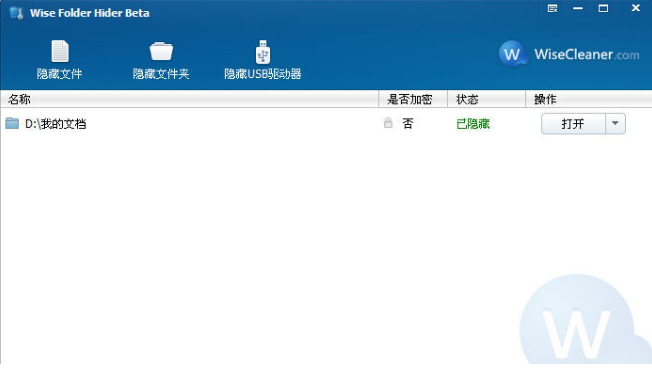Click the padlock icon in encryption column
Screen dimensions: 652x378
388,123
